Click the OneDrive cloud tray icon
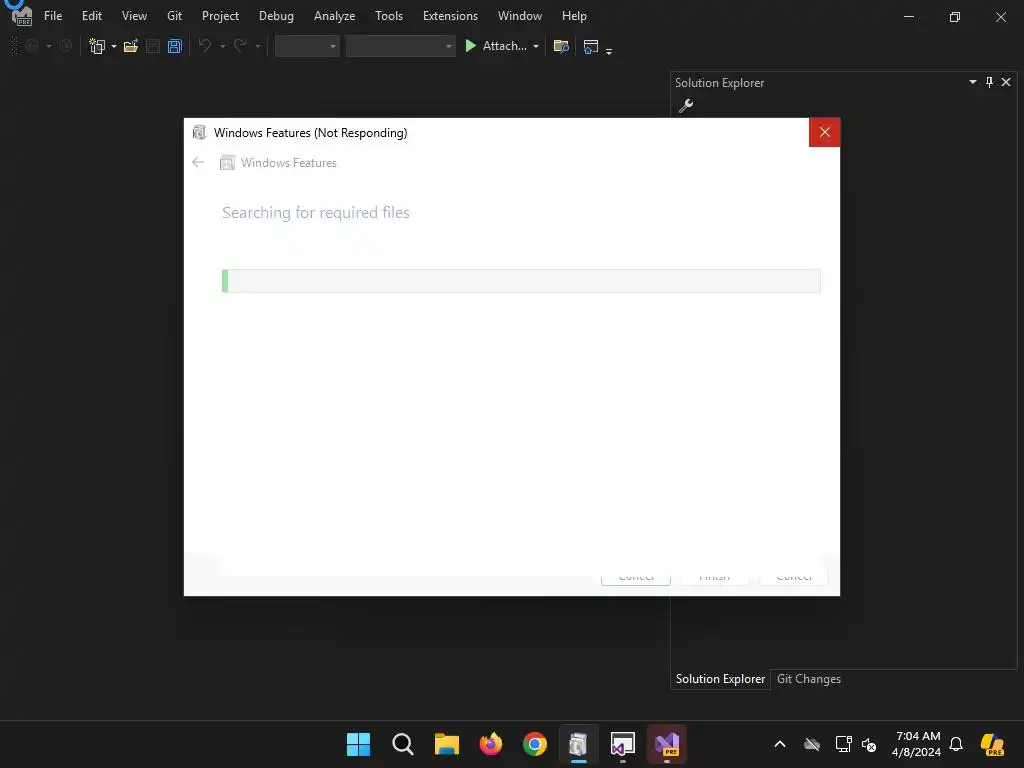The width and height of the screenshot is (1024, 768). point(812,744)
